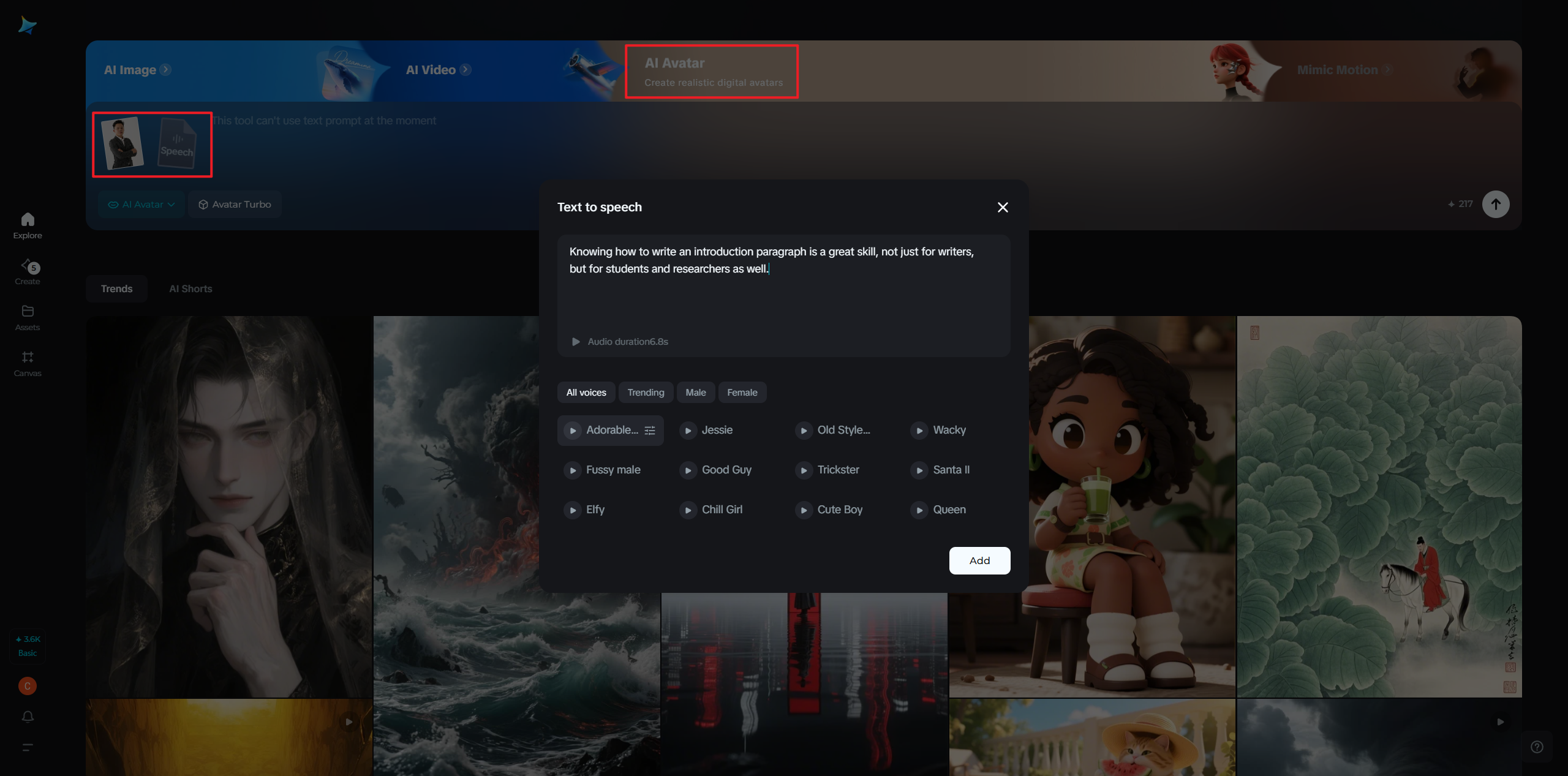The image size is (1568, 776).
Task: Select the Trickster voice
Action: pyautogui.click(x=837, y=470)
